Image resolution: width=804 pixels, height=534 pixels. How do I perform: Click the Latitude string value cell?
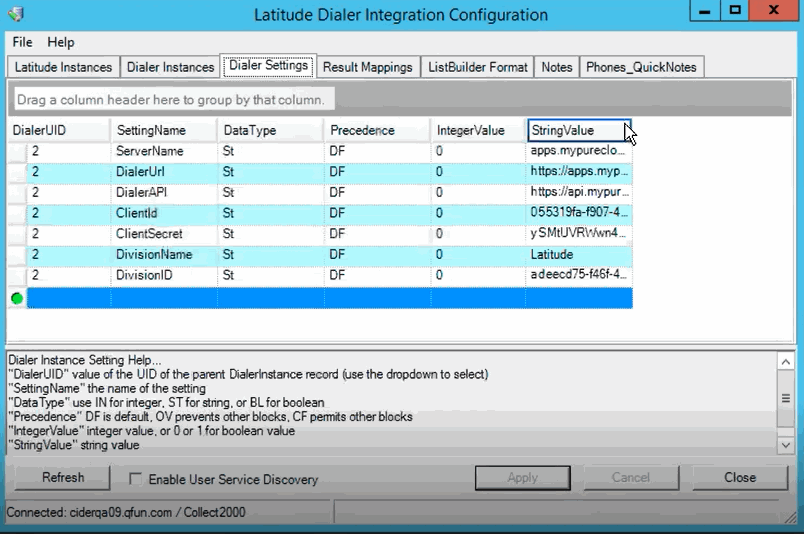point(579,254)
